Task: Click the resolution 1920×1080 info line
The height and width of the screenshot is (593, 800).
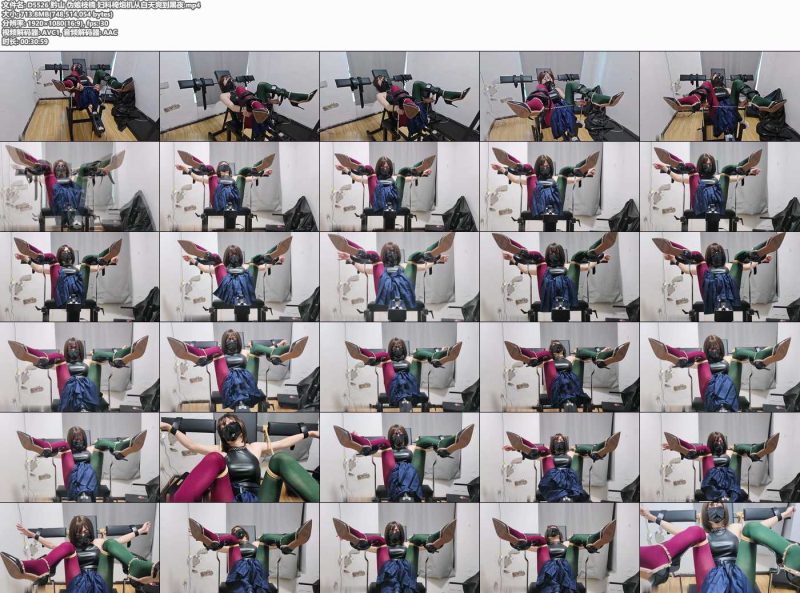Action: [55, 23]
